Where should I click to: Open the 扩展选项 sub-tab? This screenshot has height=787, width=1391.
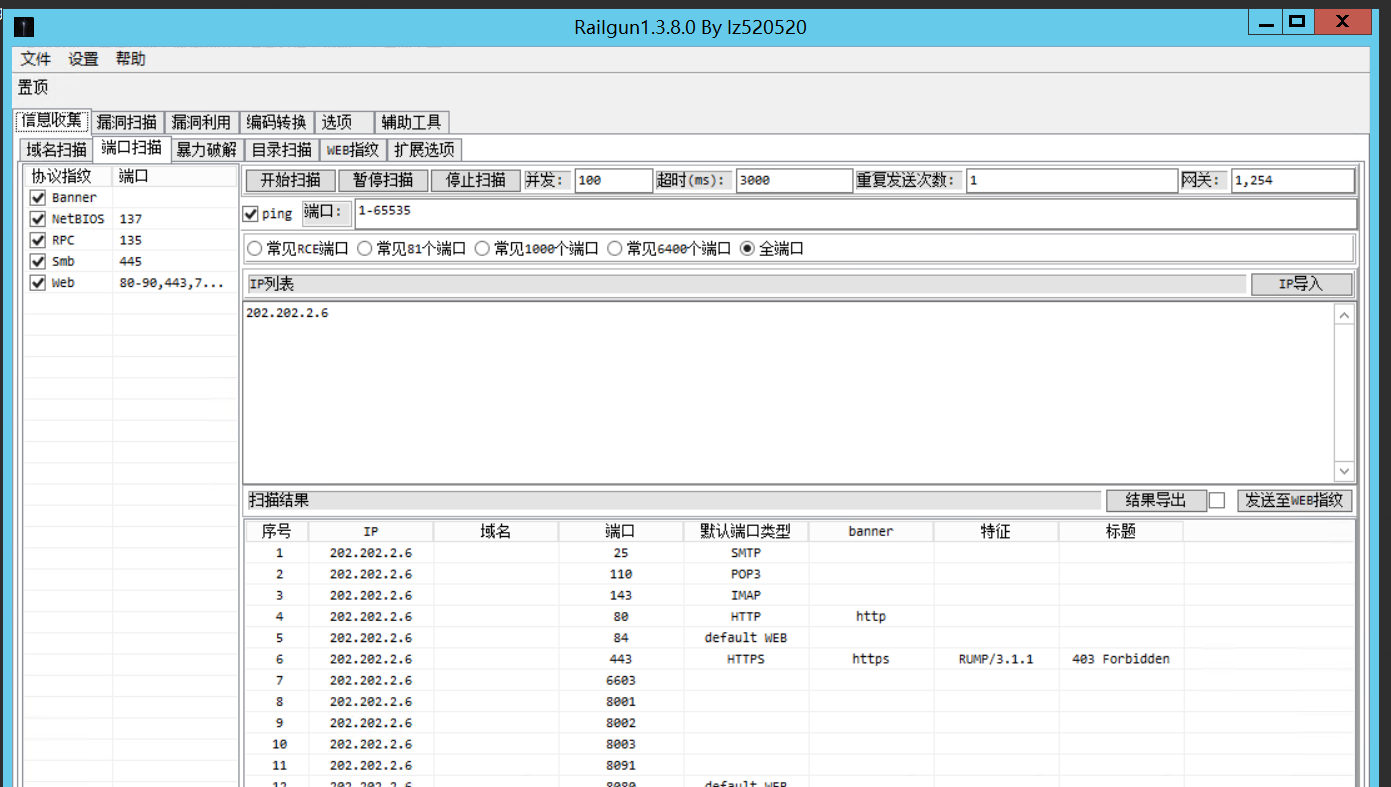coord(424,150)
